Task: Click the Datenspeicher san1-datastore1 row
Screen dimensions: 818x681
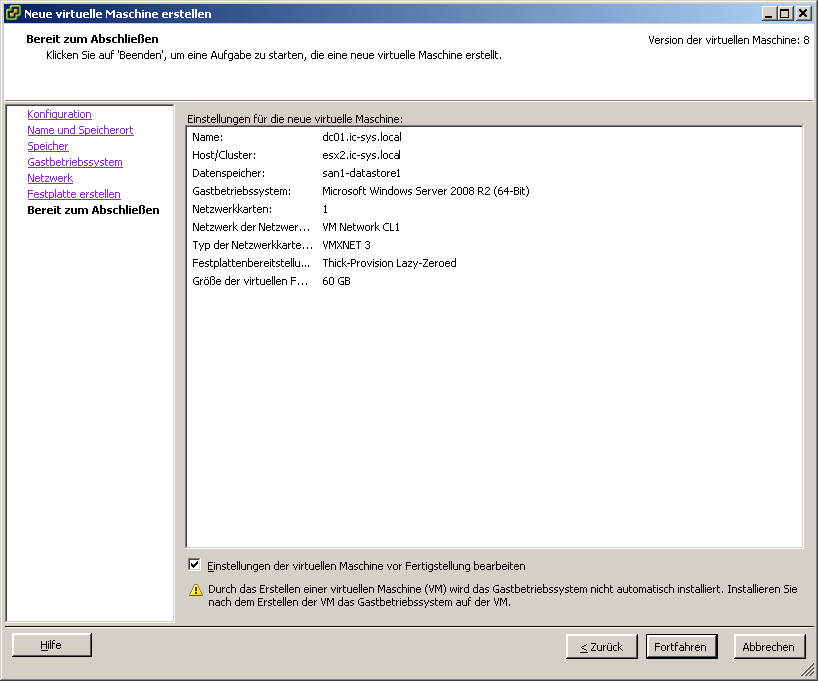Action: 361,173
